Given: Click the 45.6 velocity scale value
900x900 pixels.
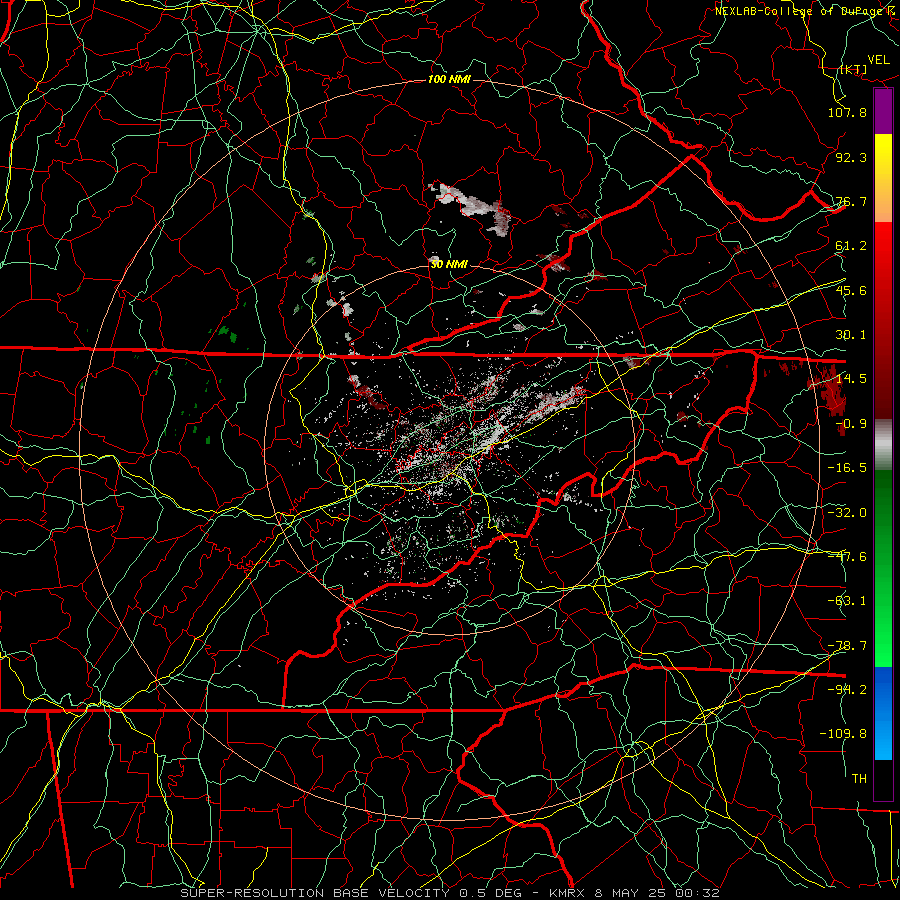Looking at the screenshot, I should [851, 290].
